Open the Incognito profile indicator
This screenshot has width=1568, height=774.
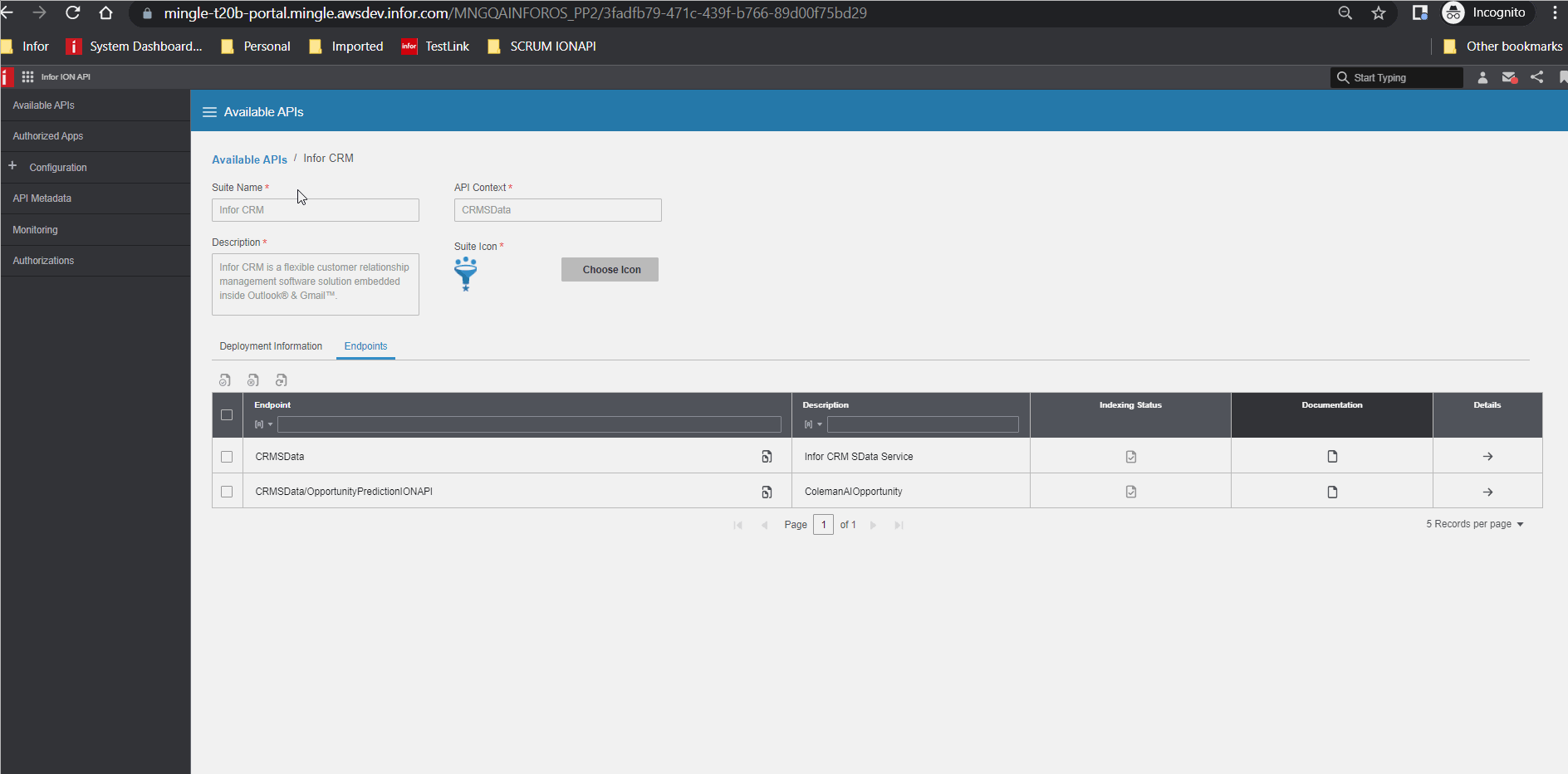click(x=1486, y=12)
